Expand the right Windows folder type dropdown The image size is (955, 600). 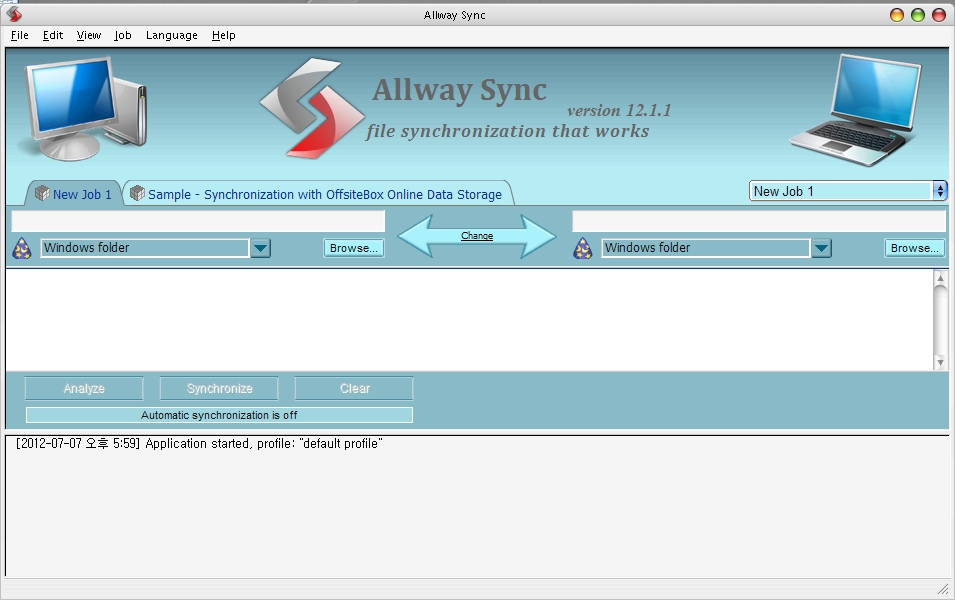coord(822,248)
